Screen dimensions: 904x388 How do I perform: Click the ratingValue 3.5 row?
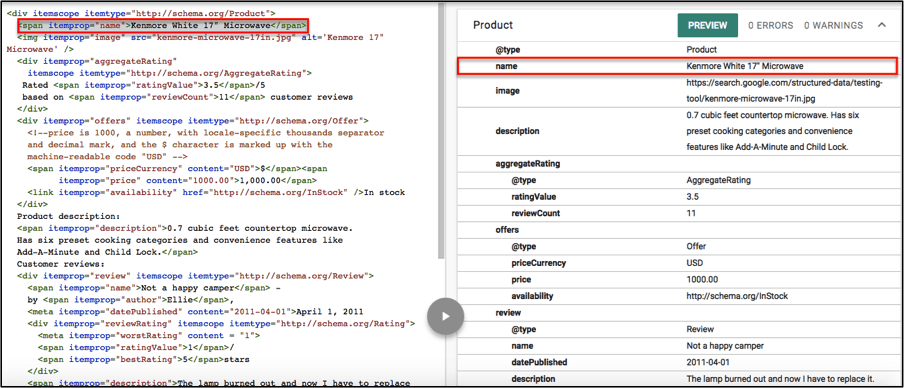[677, 197]
